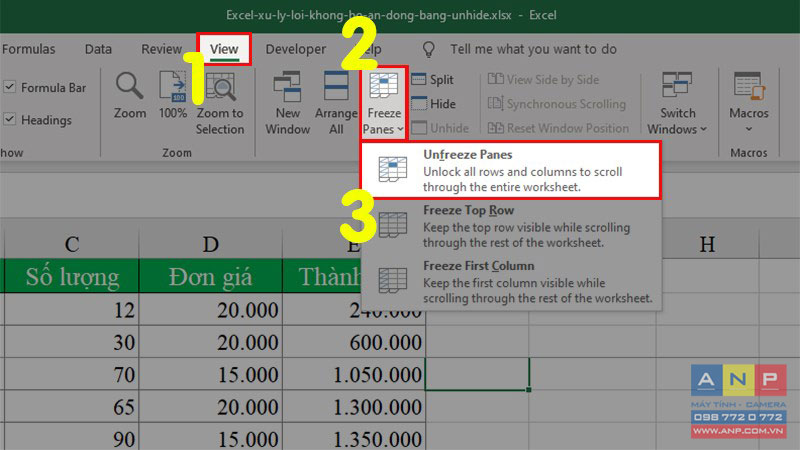Select Đơn giá cell in row with 70

[210, 374]
